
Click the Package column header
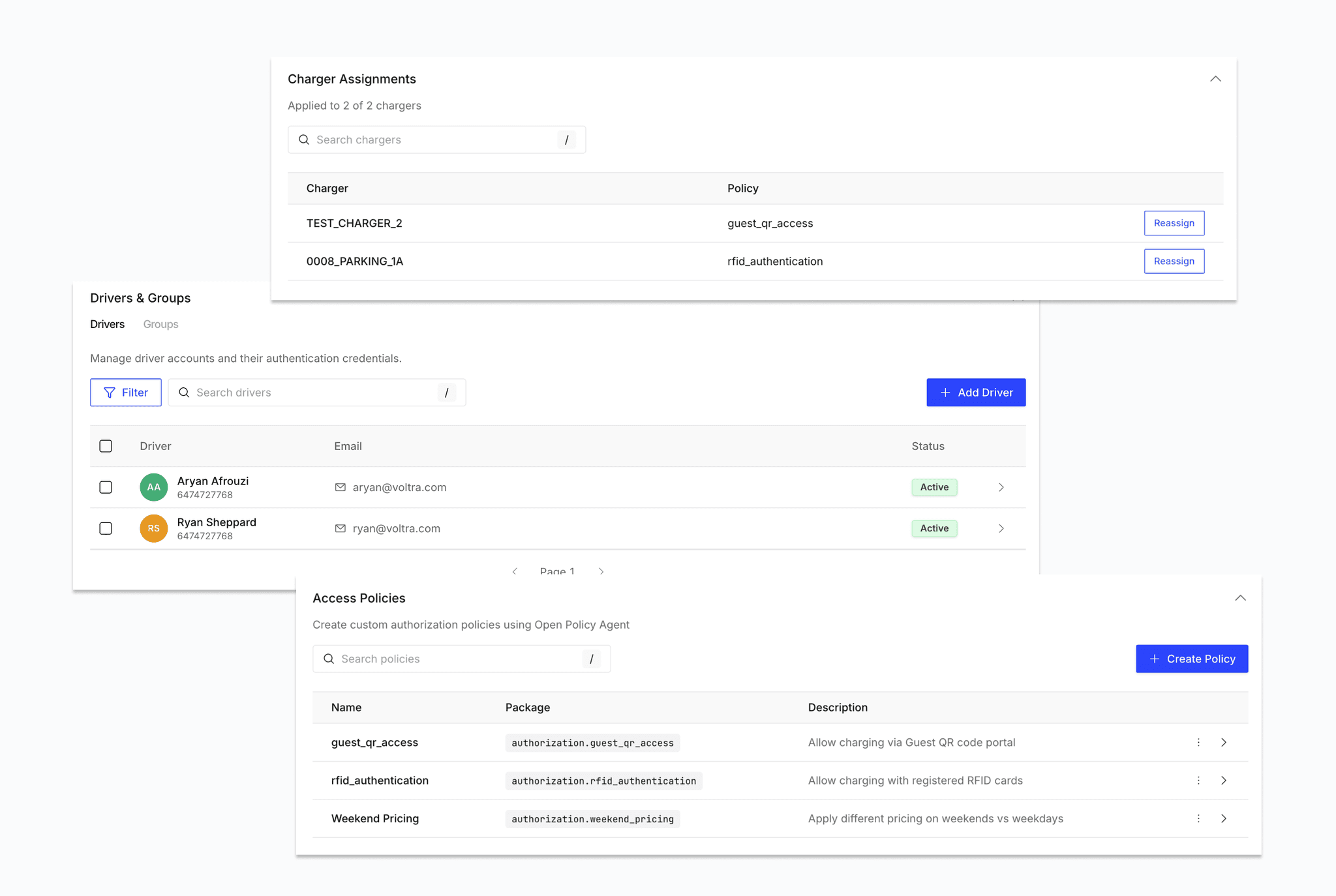tap(527, 708)
